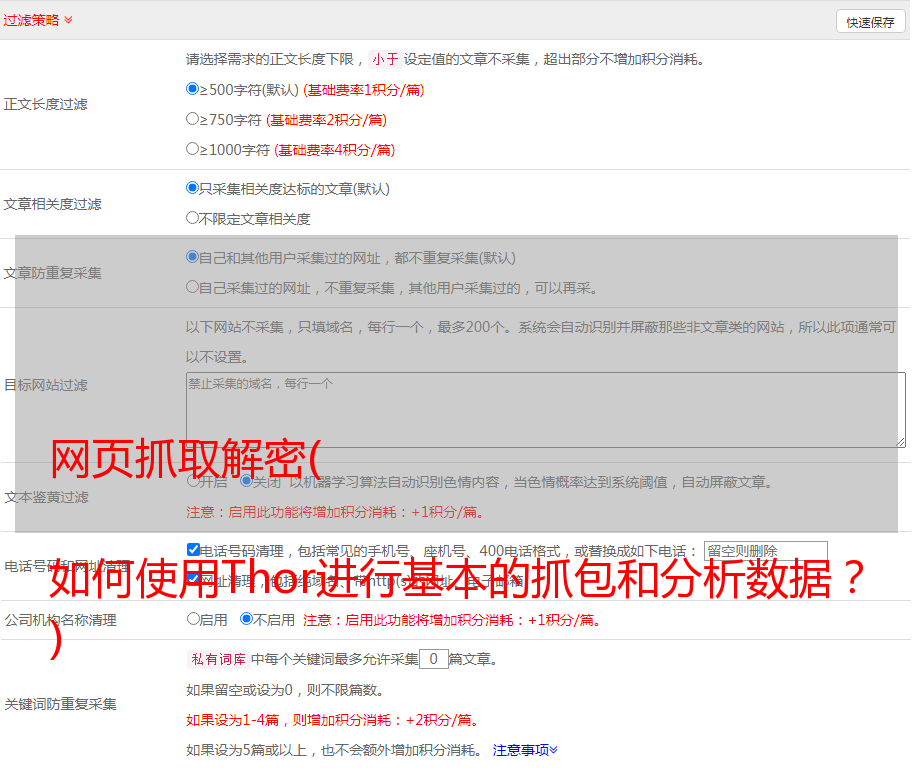912x768 pixels.
Task: Select 自己和其他用户采集过的网址 radio option
Action: tap(192, 257)
